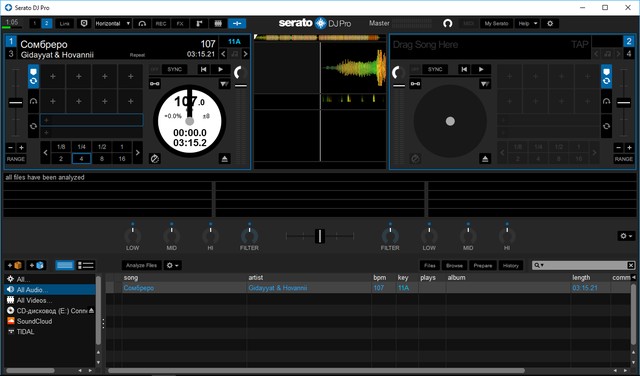Open the Help dropdown menu
This screenshot has height=376, width=640.
527,24
